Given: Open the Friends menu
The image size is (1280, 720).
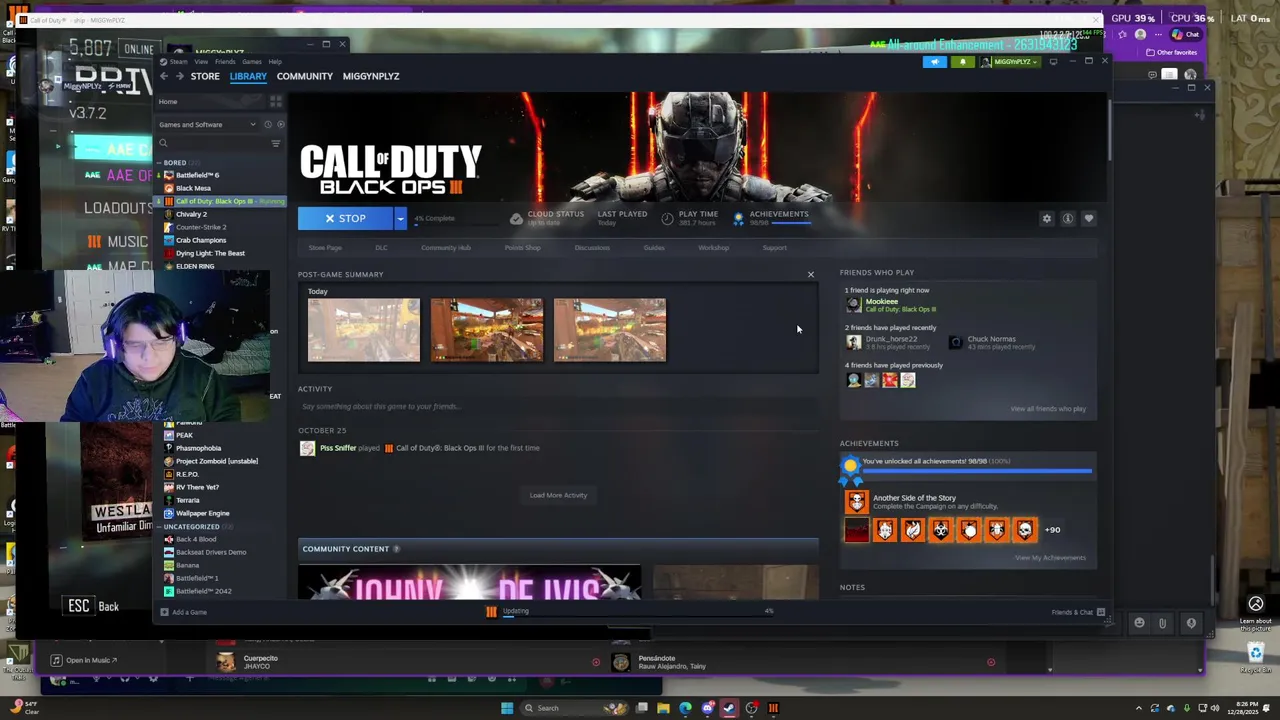Looking at the screenshot, I should [x=225, y=61].
